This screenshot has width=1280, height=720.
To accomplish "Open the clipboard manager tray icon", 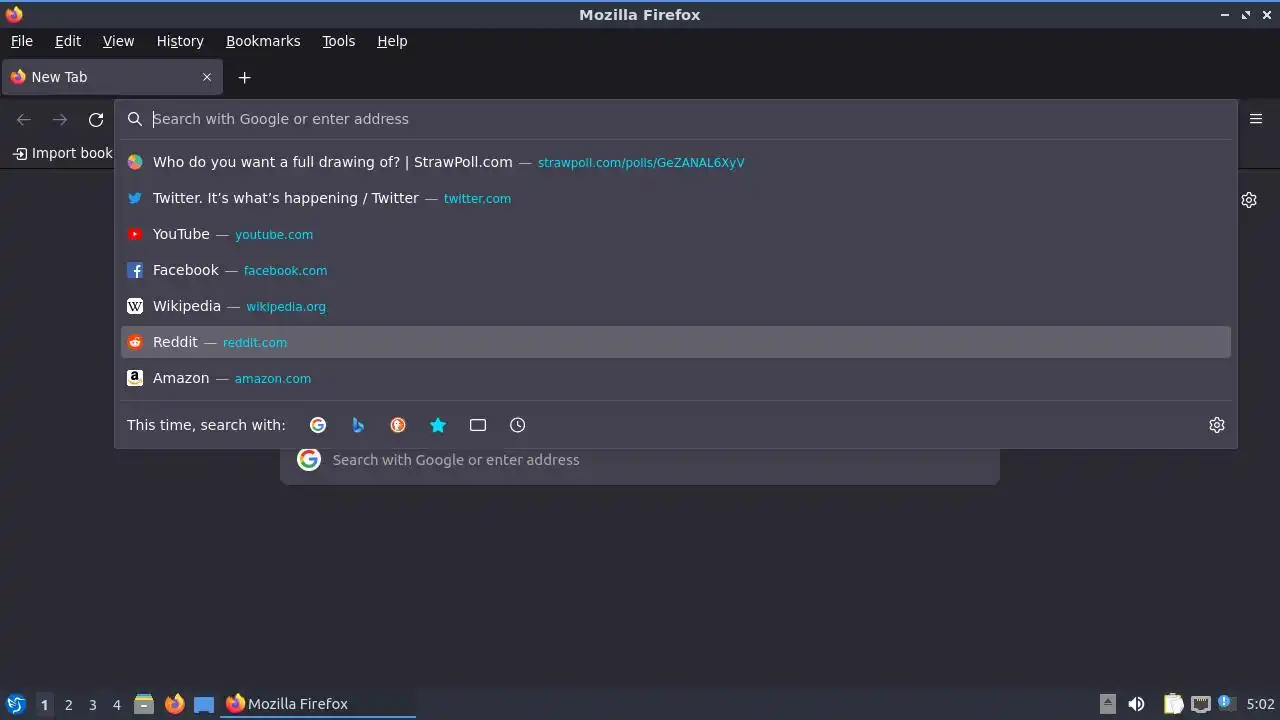I will pos(1174,704).
